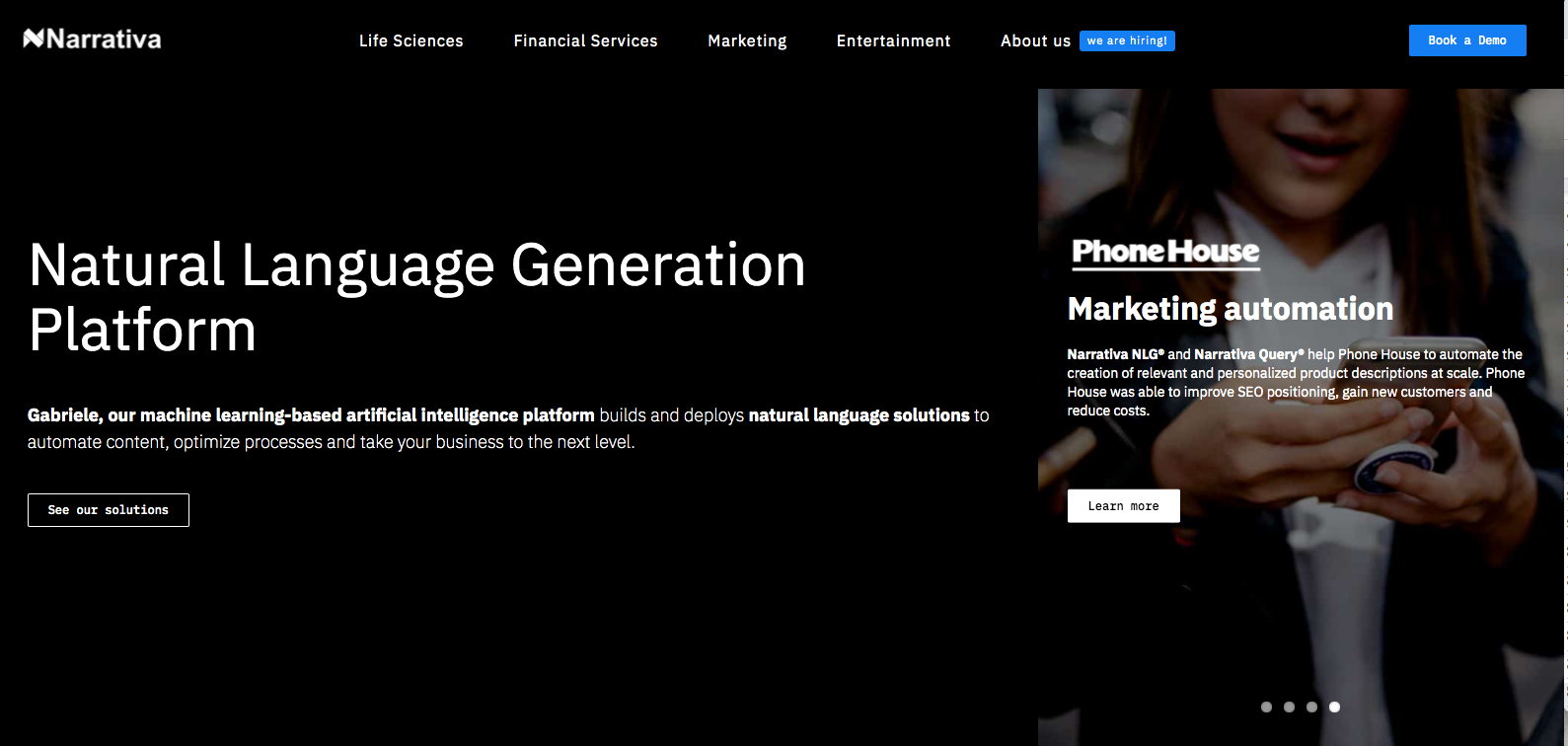The height and width of the screenshot is (746, 1568).
Task: Click the Narrativa logo
Action: point(92,39)
